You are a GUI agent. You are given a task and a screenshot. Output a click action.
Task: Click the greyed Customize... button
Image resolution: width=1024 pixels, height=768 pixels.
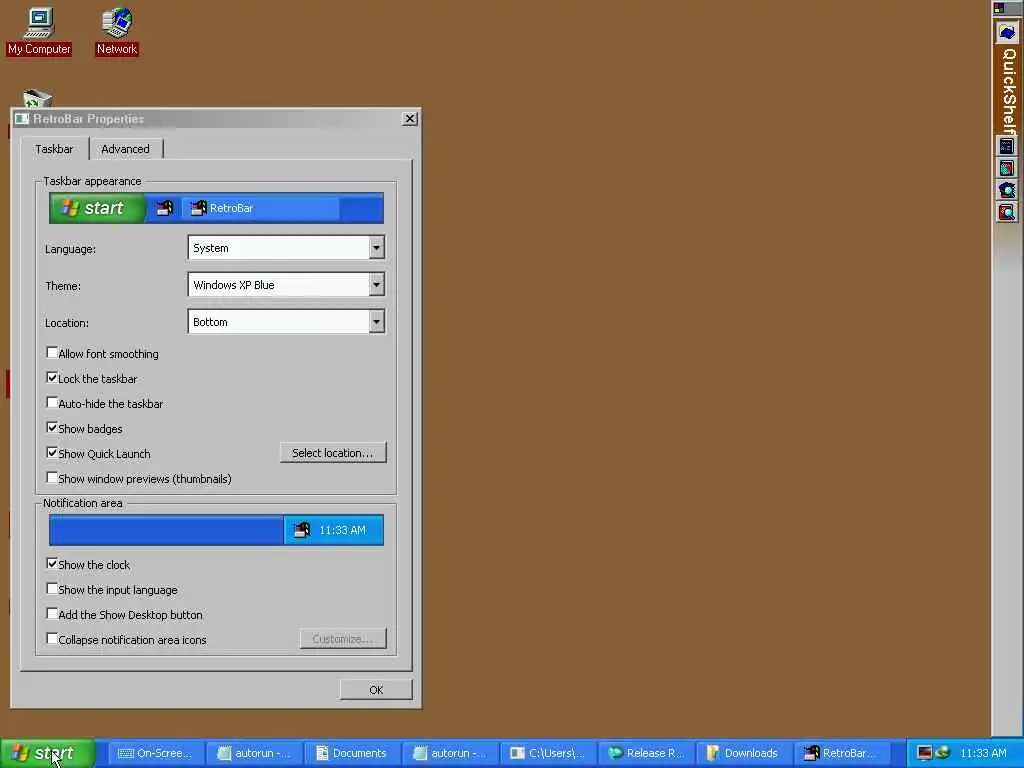pos(343,639)
